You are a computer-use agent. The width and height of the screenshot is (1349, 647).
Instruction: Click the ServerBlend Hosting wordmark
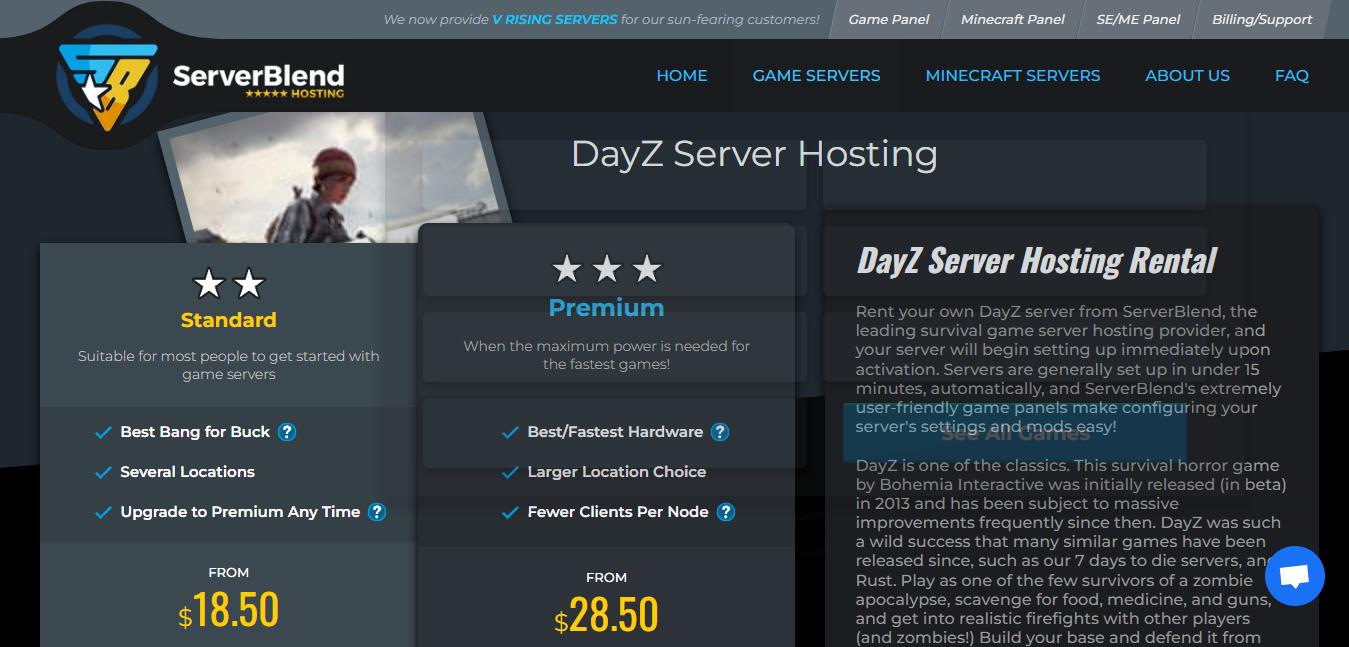click(258, 80)
